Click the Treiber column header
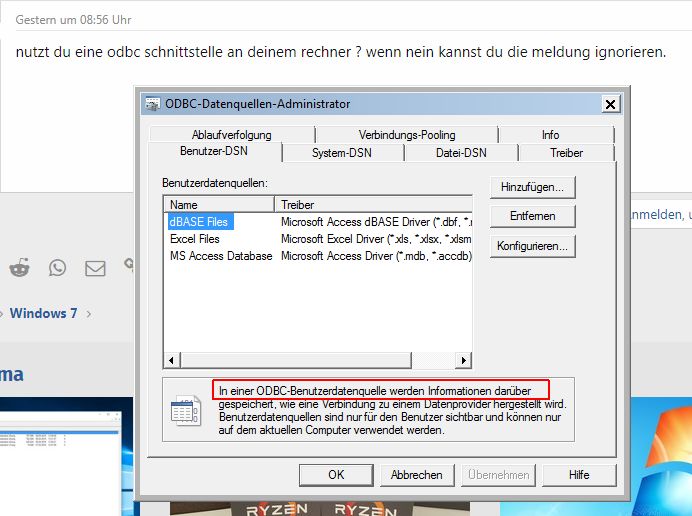This screenshot has width=692, height=516. (373, 205)
